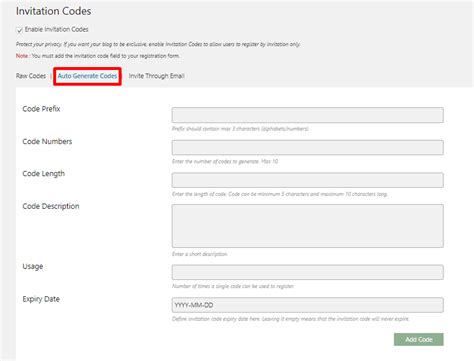This screenshot has width=474, height=361.
Task: Click the Code Length label
Action: point(43,174)
